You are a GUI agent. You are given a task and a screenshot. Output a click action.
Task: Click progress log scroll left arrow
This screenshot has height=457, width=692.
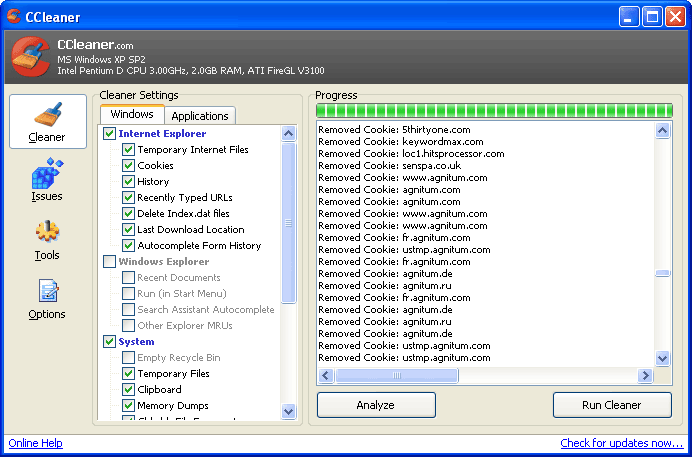click(x=326, y=375)
